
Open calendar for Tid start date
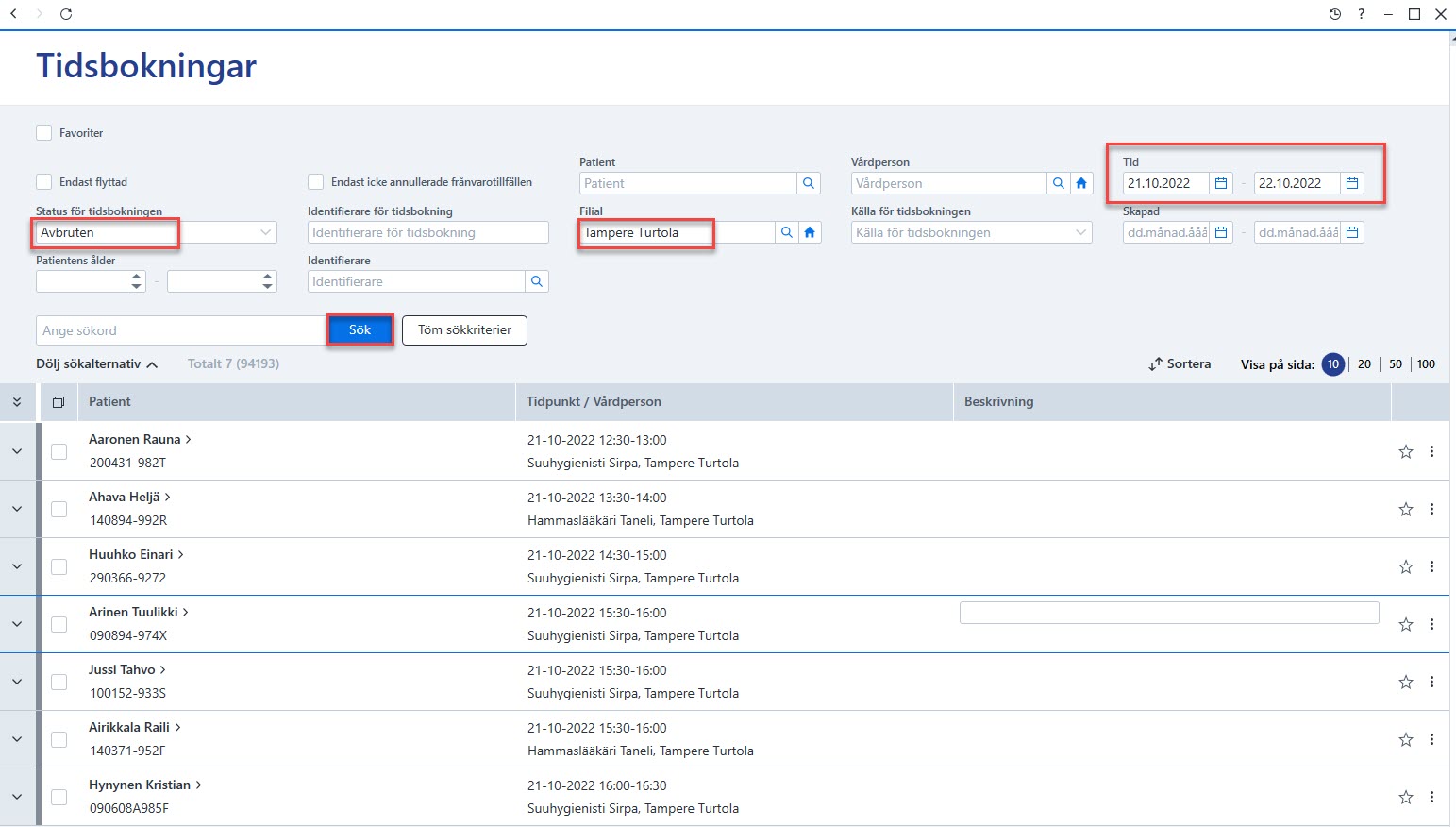[x=1221, y=183]
